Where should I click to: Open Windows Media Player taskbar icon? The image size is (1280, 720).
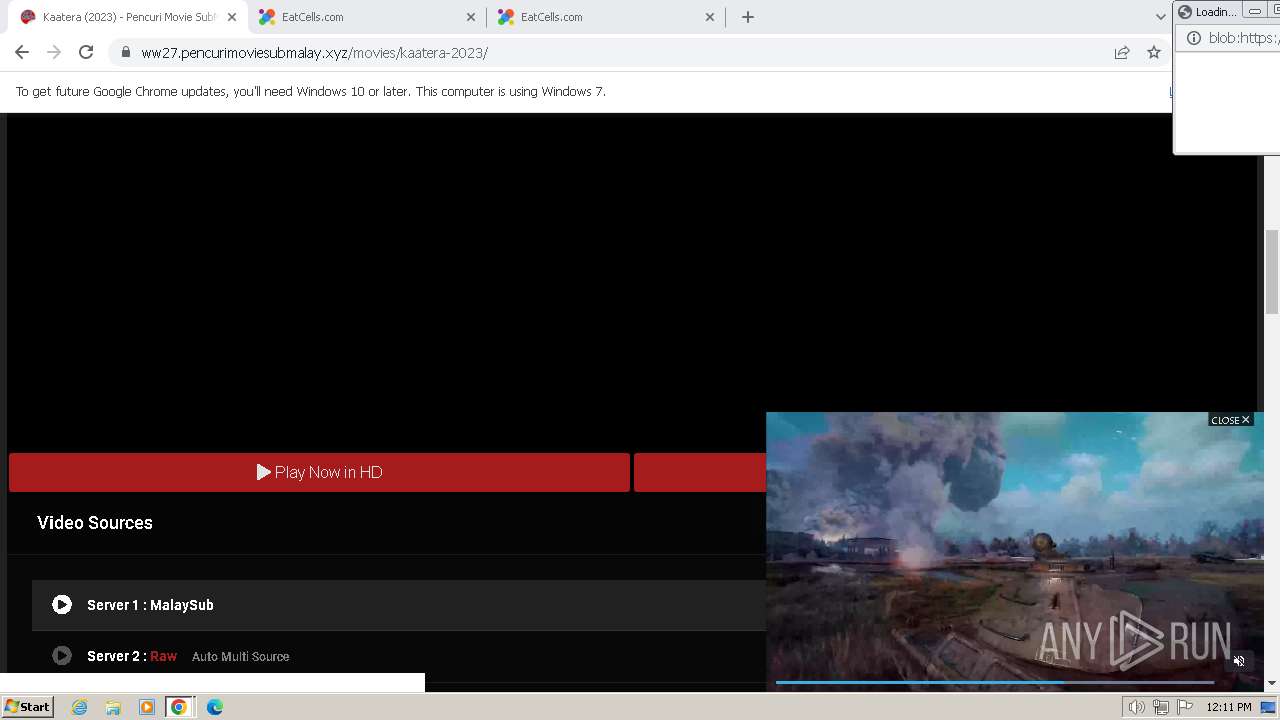coord(146,707)
